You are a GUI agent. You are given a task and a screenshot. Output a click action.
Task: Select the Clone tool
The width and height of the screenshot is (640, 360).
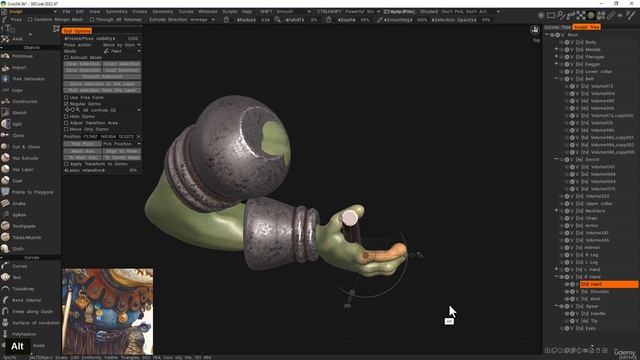[18, 135]
